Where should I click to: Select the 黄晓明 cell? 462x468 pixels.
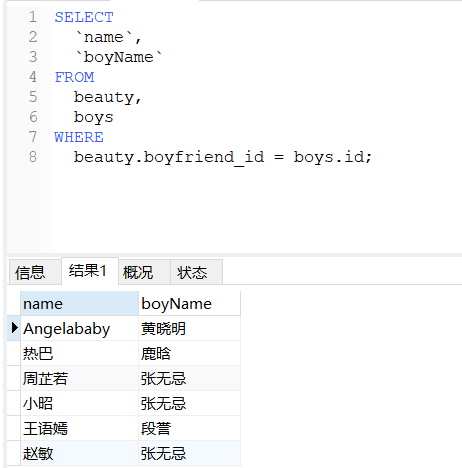pyautogui.click(x=189, y=328)
